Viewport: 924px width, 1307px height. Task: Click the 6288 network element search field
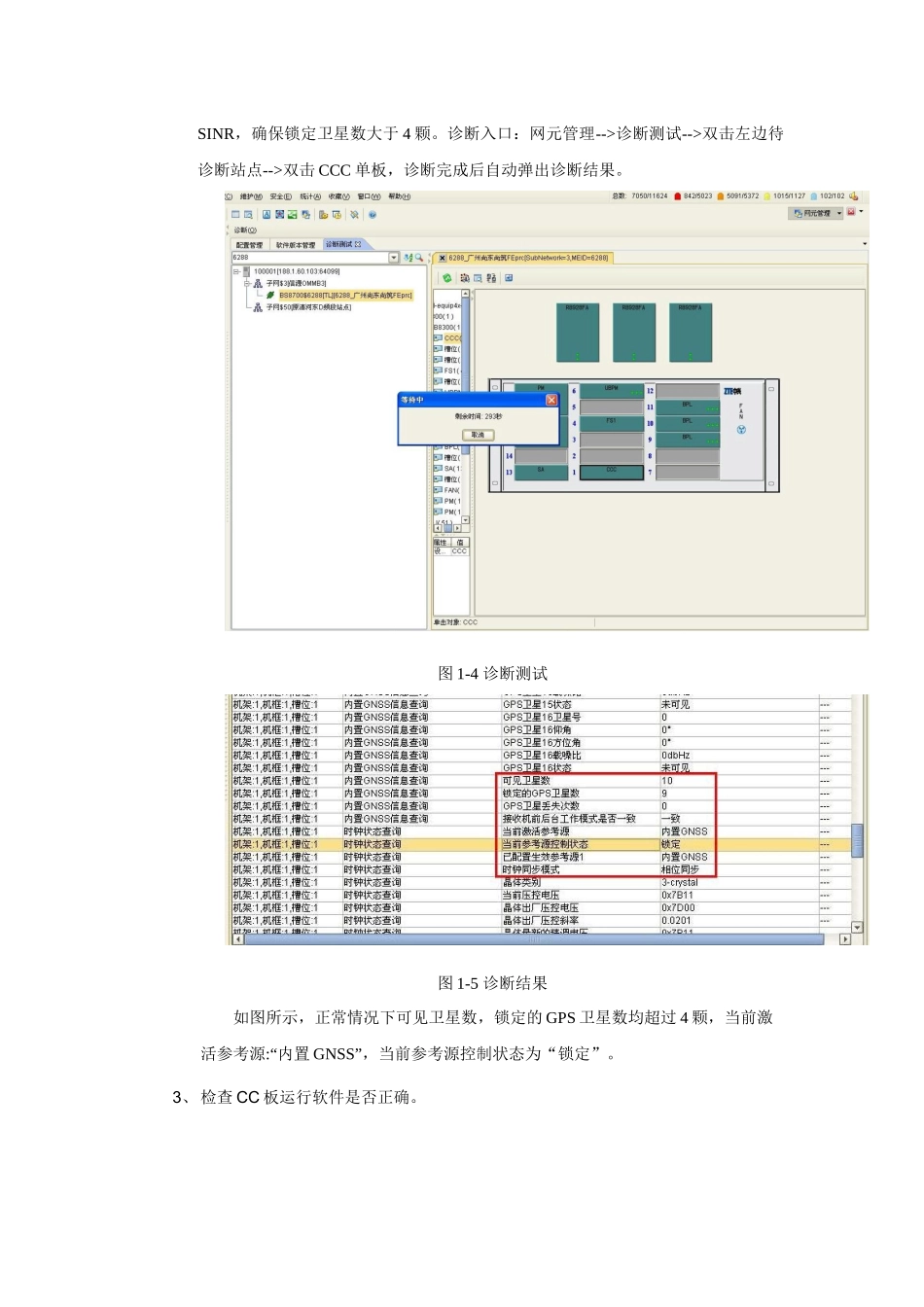(x=310, y=258)
